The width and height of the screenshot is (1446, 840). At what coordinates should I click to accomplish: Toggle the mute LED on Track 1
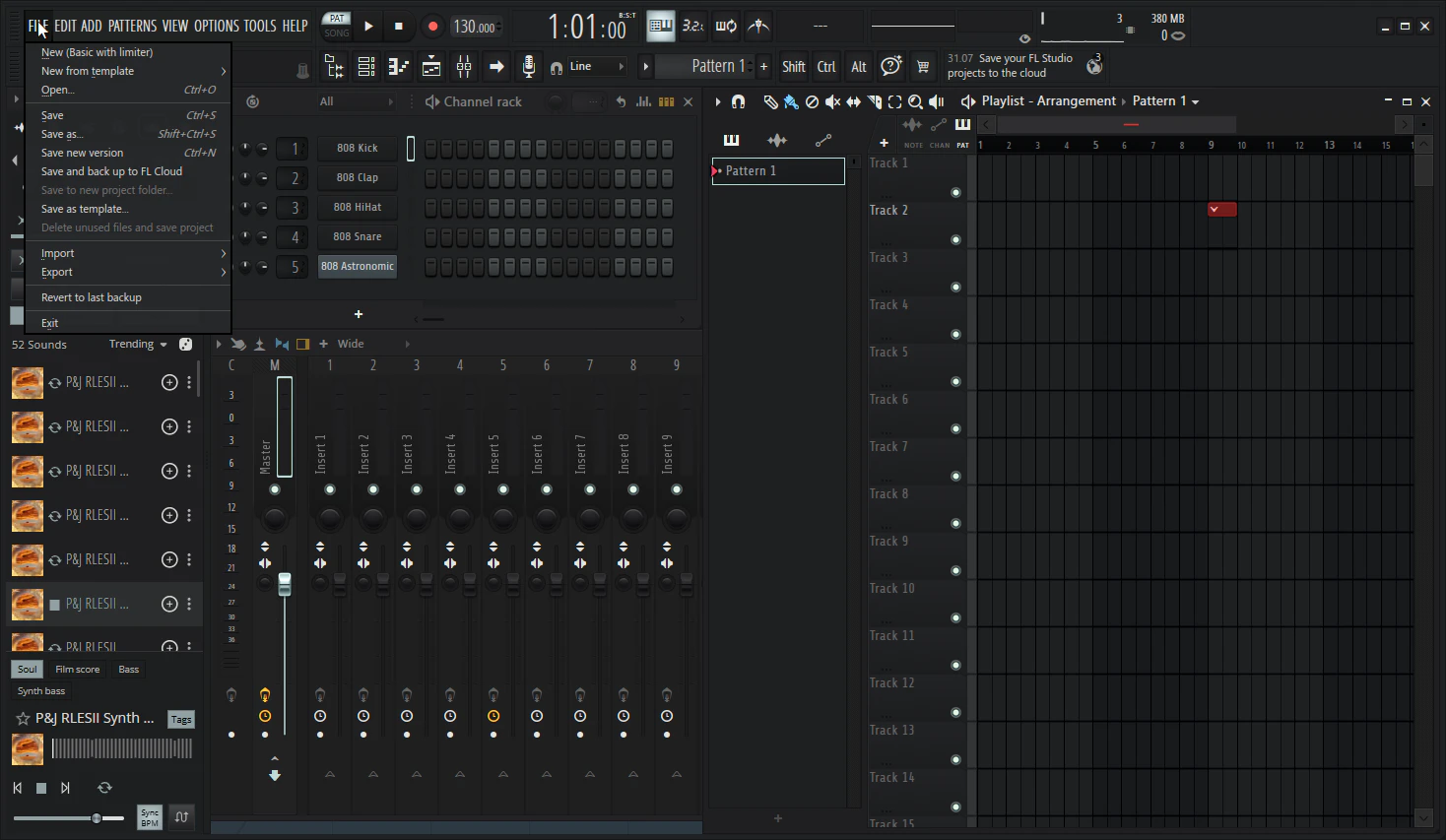(x=955, y=192)
